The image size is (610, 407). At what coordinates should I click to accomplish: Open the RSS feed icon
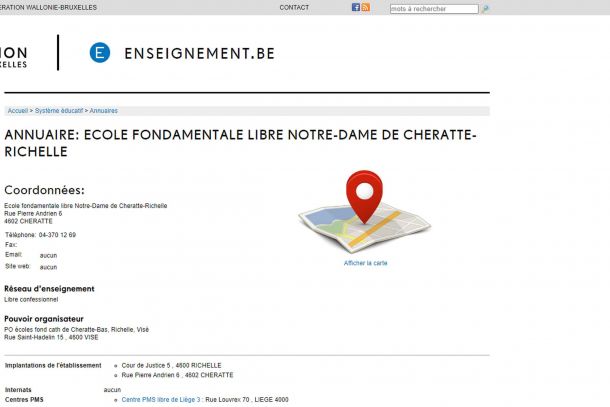pyautogui.click(x=365, y=8)
